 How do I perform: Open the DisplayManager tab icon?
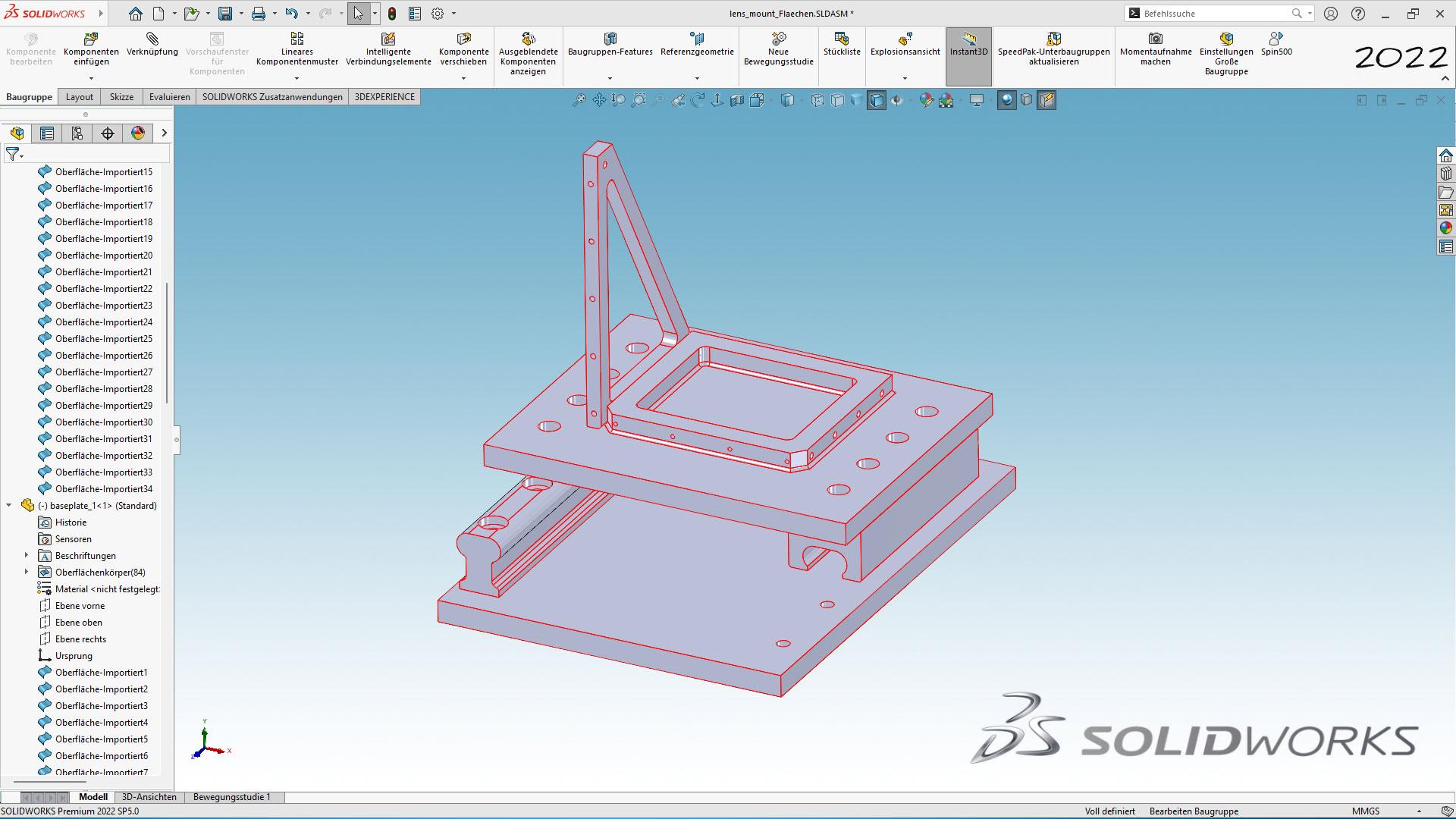coord(138,133)
